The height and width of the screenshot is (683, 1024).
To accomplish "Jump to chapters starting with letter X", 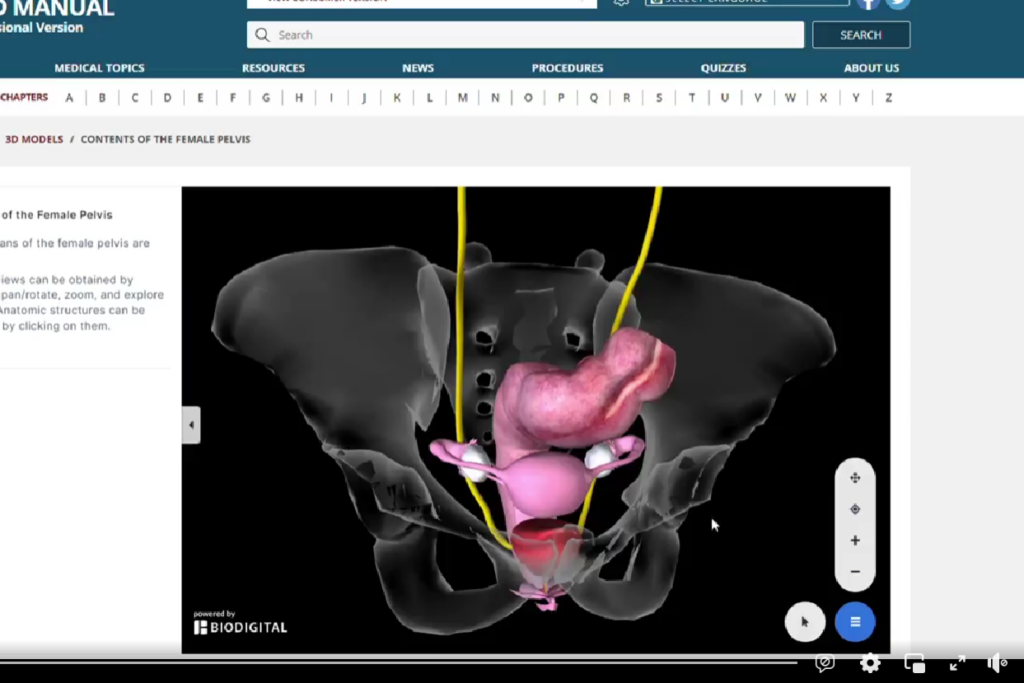I will click(823, 98).
